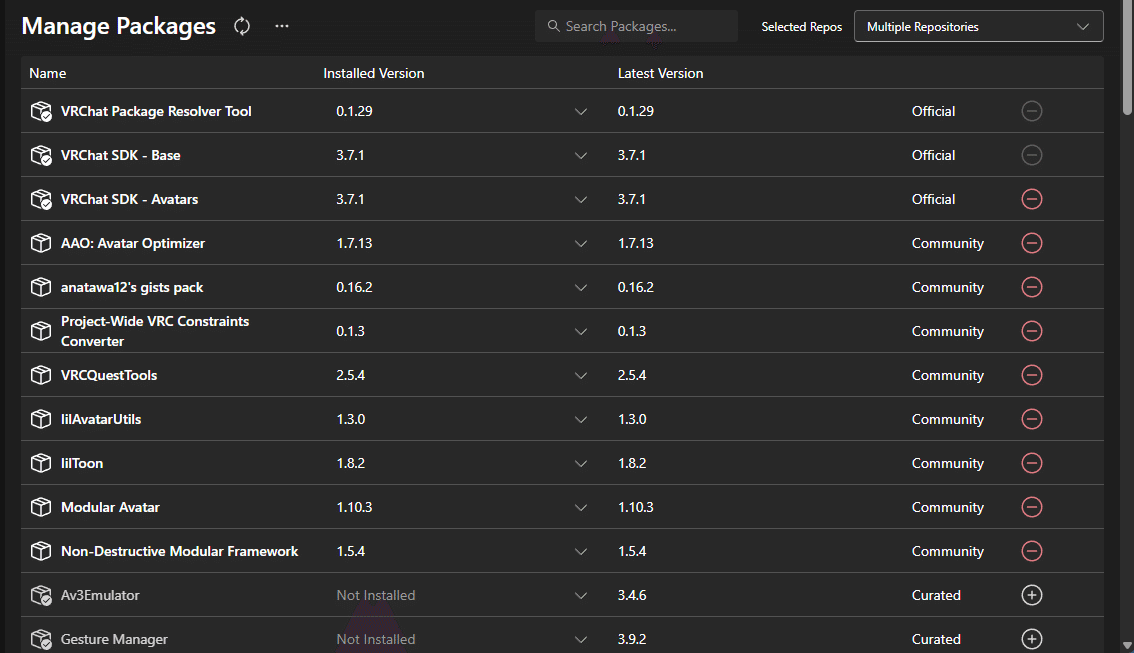Open the three-dots more options menu
The image size is (1134, 653).
282,26
